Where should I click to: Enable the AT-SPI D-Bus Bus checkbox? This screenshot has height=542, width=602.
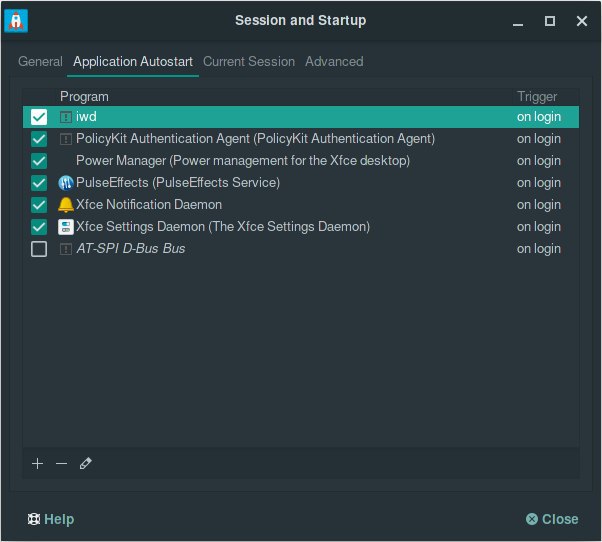click(39, 249)
